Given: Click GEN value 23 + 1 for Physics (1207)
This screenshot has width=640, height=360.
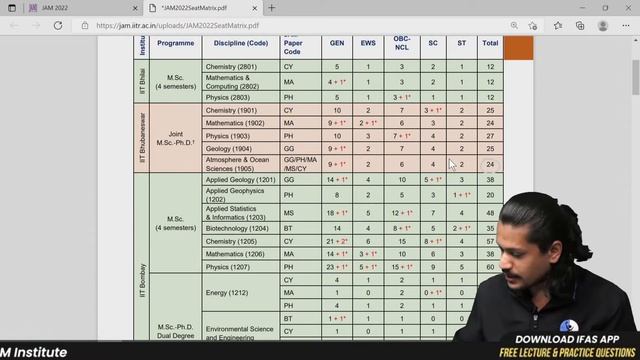Looking at the screenshot, I should click(x=337, y=267).
